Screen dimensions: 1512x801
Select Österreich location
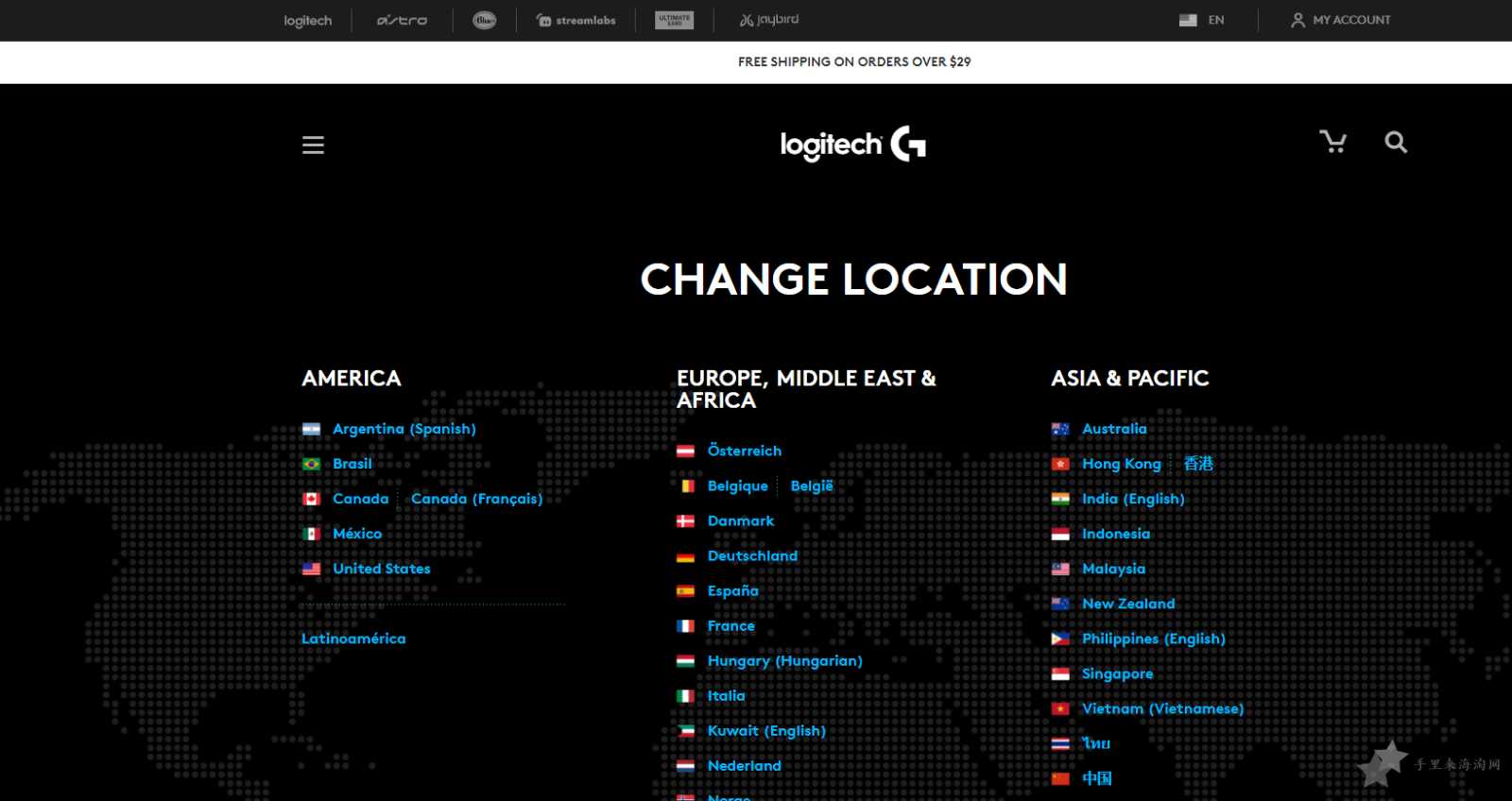(745, 451)
